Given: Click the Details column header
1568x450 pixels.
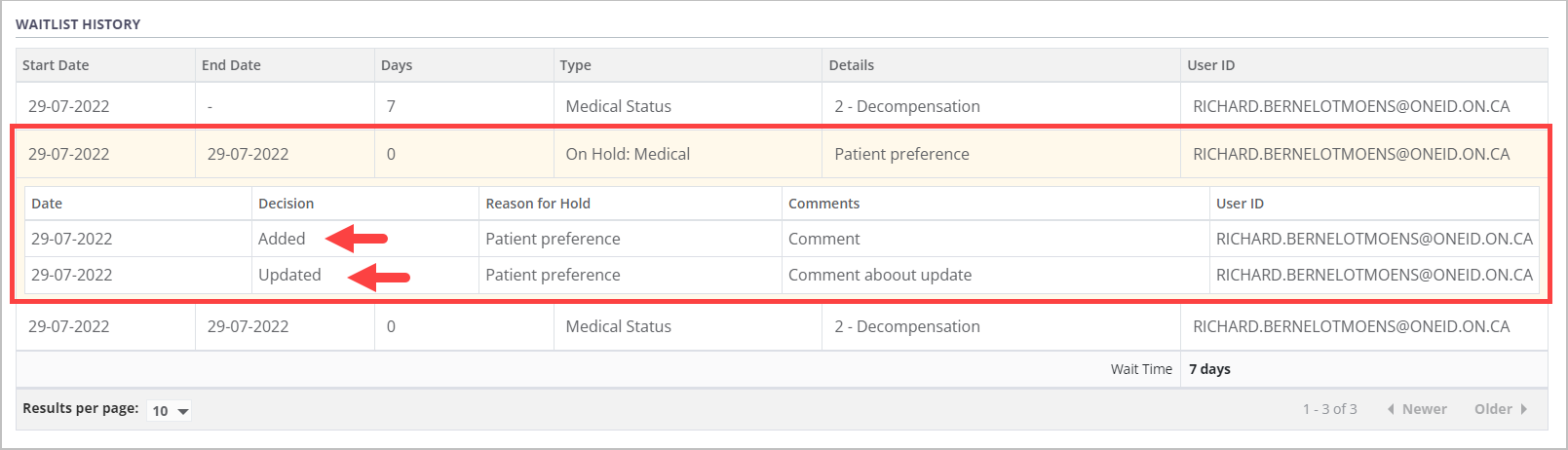Looking at the screenshot, I should (x=851, y=65).
